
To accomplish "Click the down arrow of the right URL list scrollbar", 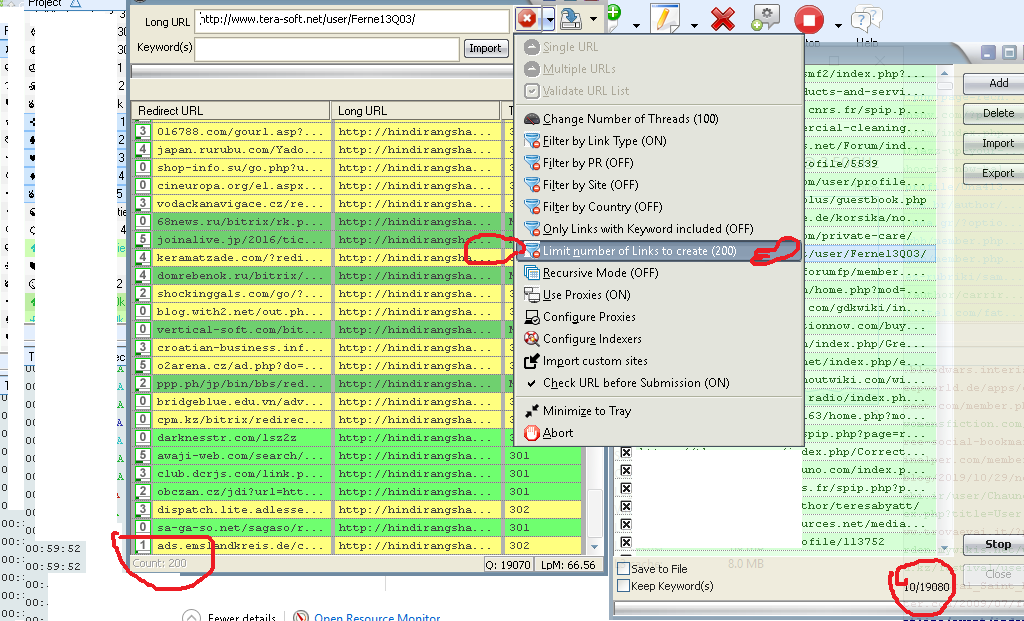I will [945, 548].
